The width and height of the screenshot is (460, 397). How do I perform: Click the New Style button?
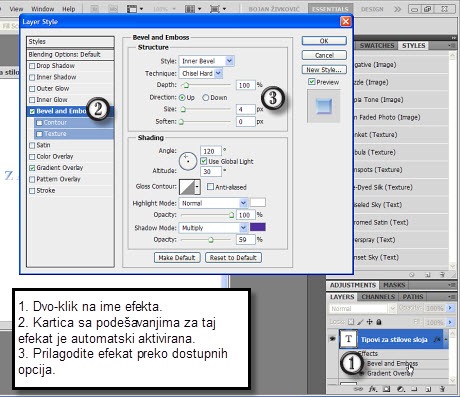(x=324, y=70)
